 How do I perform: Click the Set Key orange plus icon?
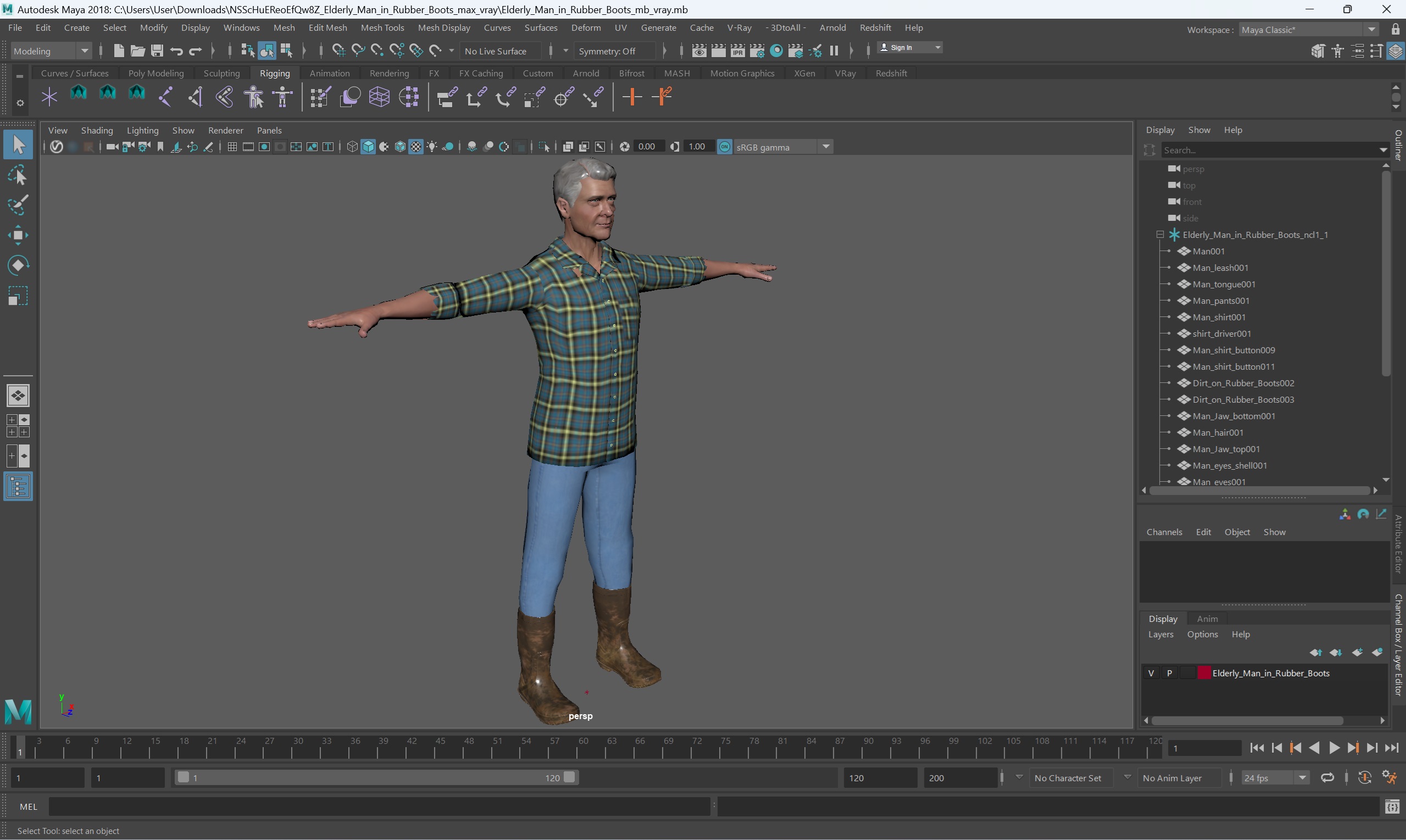(632, 97)
